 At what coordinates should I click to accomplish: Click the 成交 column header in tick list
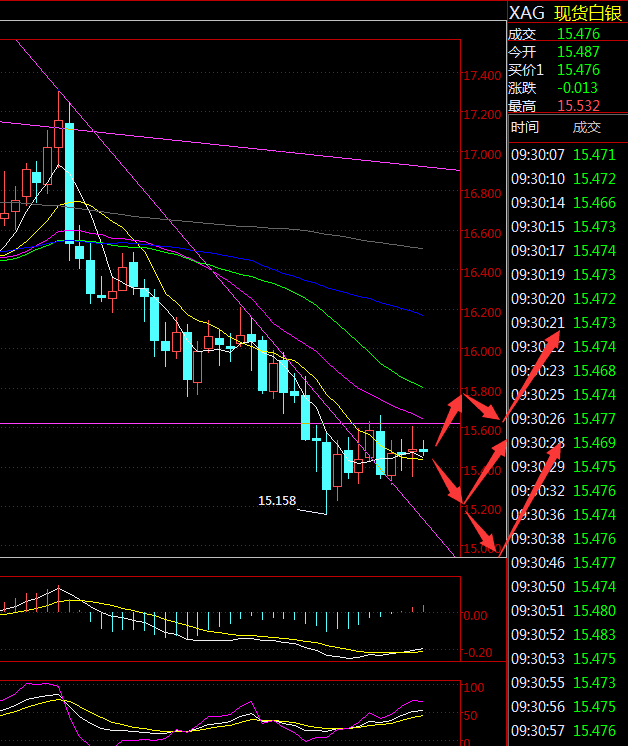coord(586,127)
